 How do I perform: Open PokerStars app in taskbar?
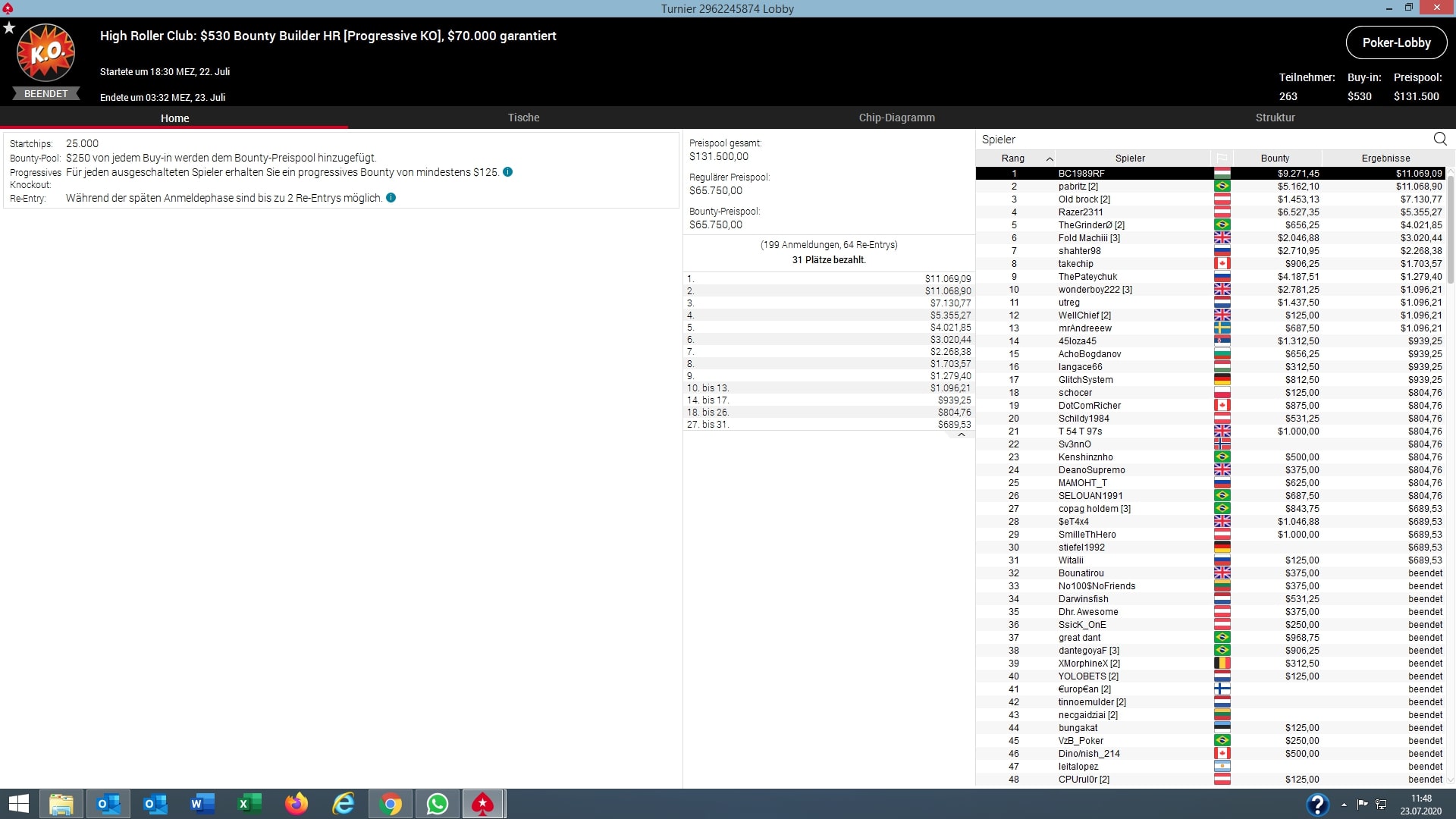click(x=483, y=804)
